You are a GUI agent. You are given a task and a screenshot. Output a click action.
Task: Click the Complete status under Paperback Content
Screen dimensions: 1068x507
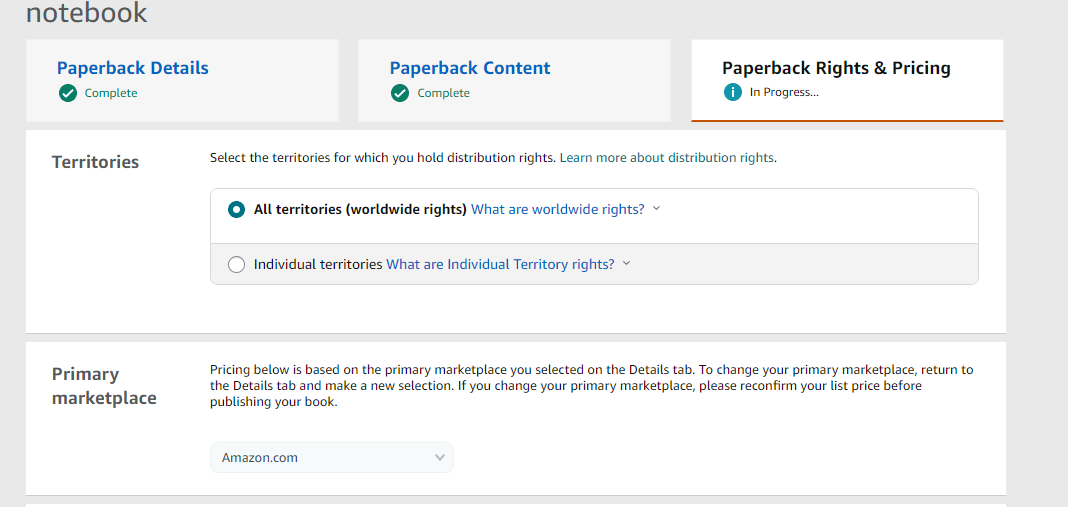click(443, 93)
